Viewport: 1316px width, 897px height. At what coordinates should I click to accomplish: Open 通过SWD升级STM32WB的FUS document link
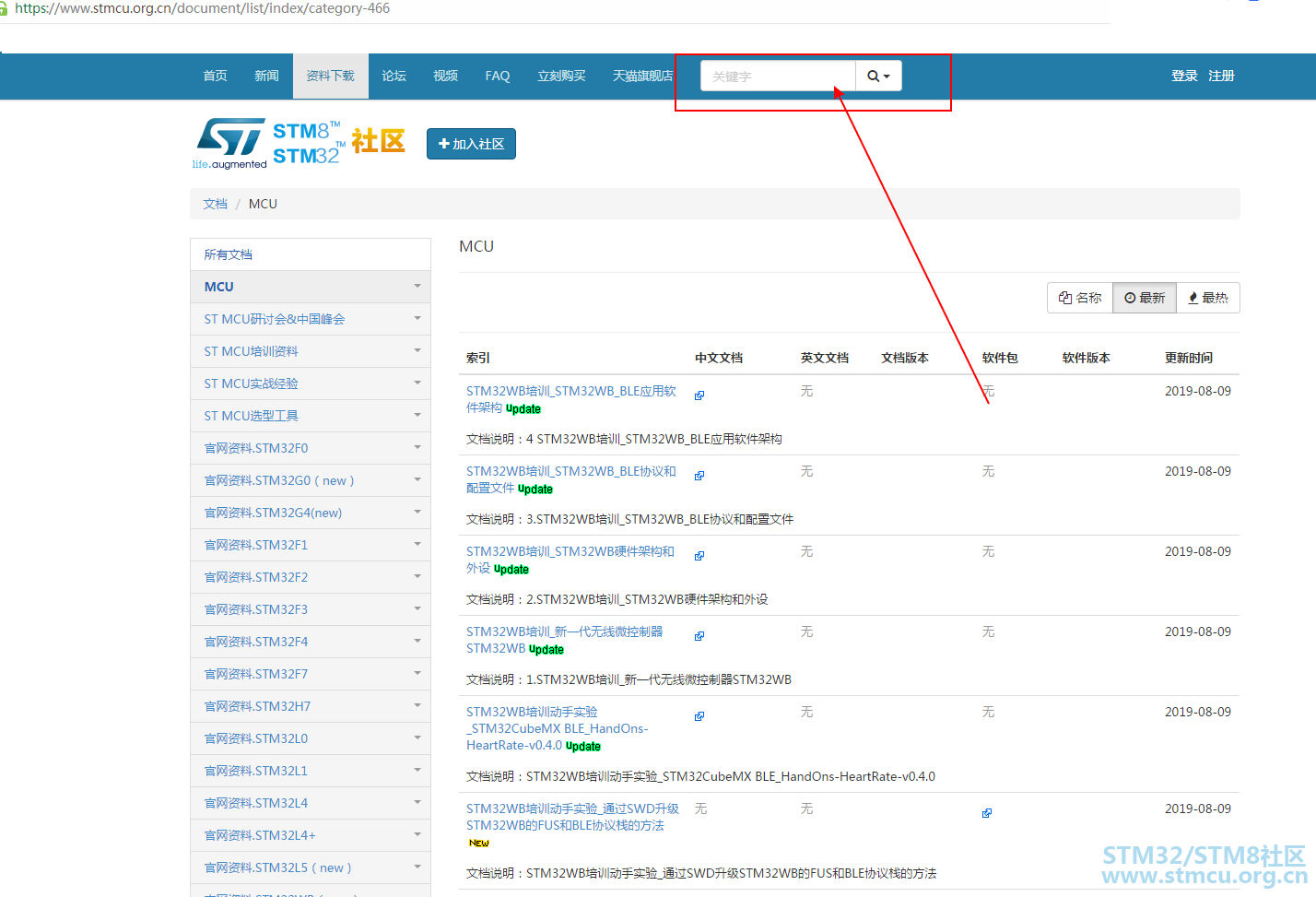coord(573,817)
